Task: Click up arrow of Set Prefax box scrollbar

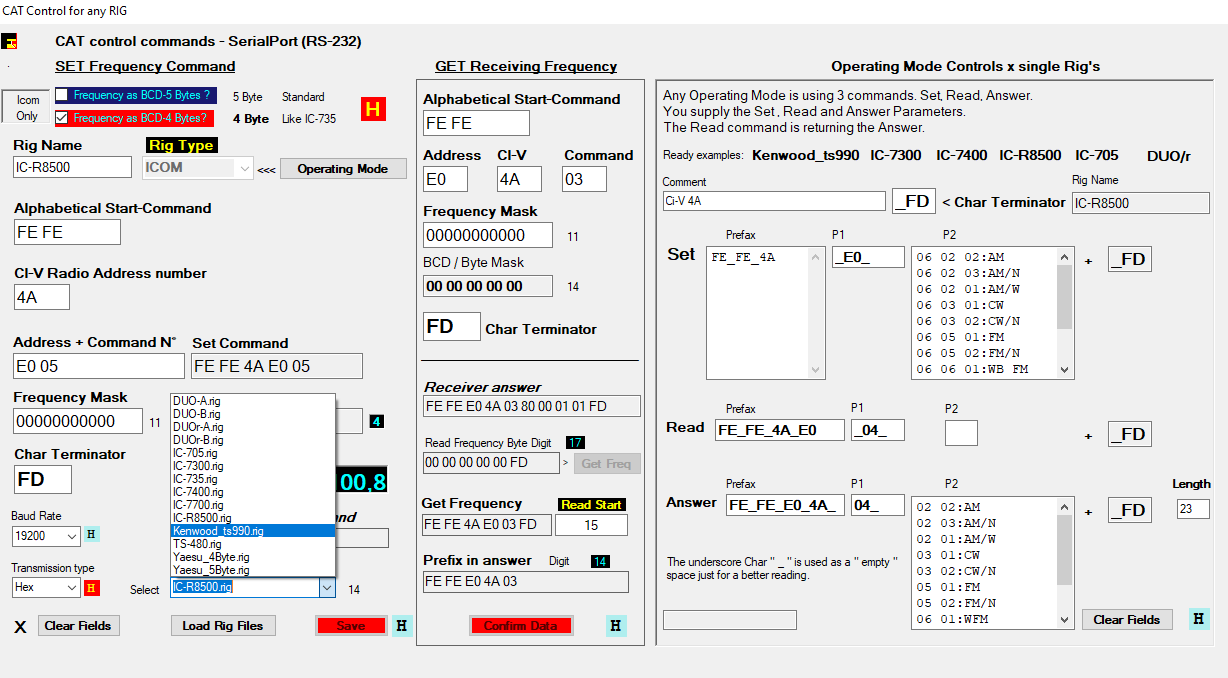Action: tap(816, 256)
